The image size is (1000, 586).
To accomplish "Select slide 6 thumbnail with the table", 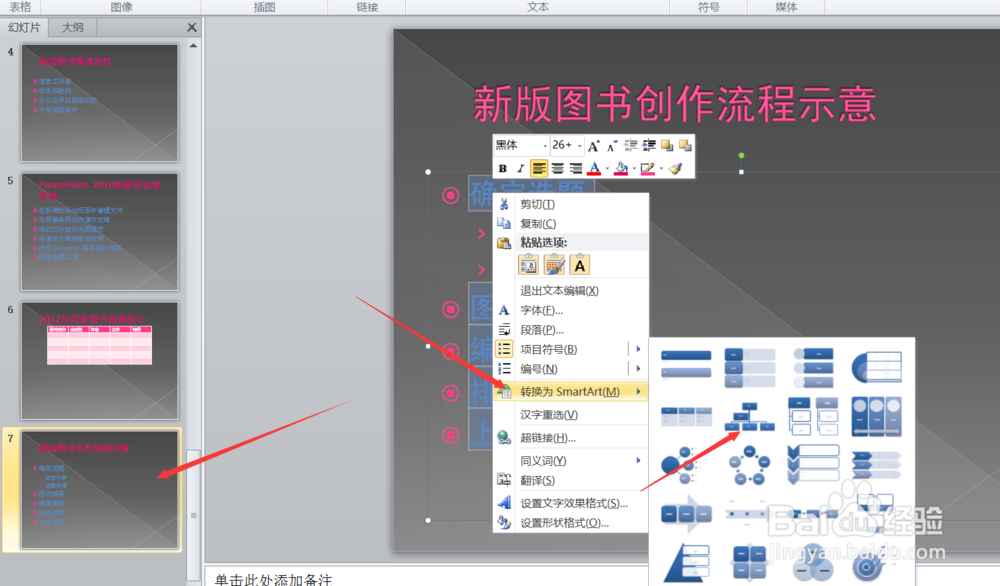I will pos(100,360).
